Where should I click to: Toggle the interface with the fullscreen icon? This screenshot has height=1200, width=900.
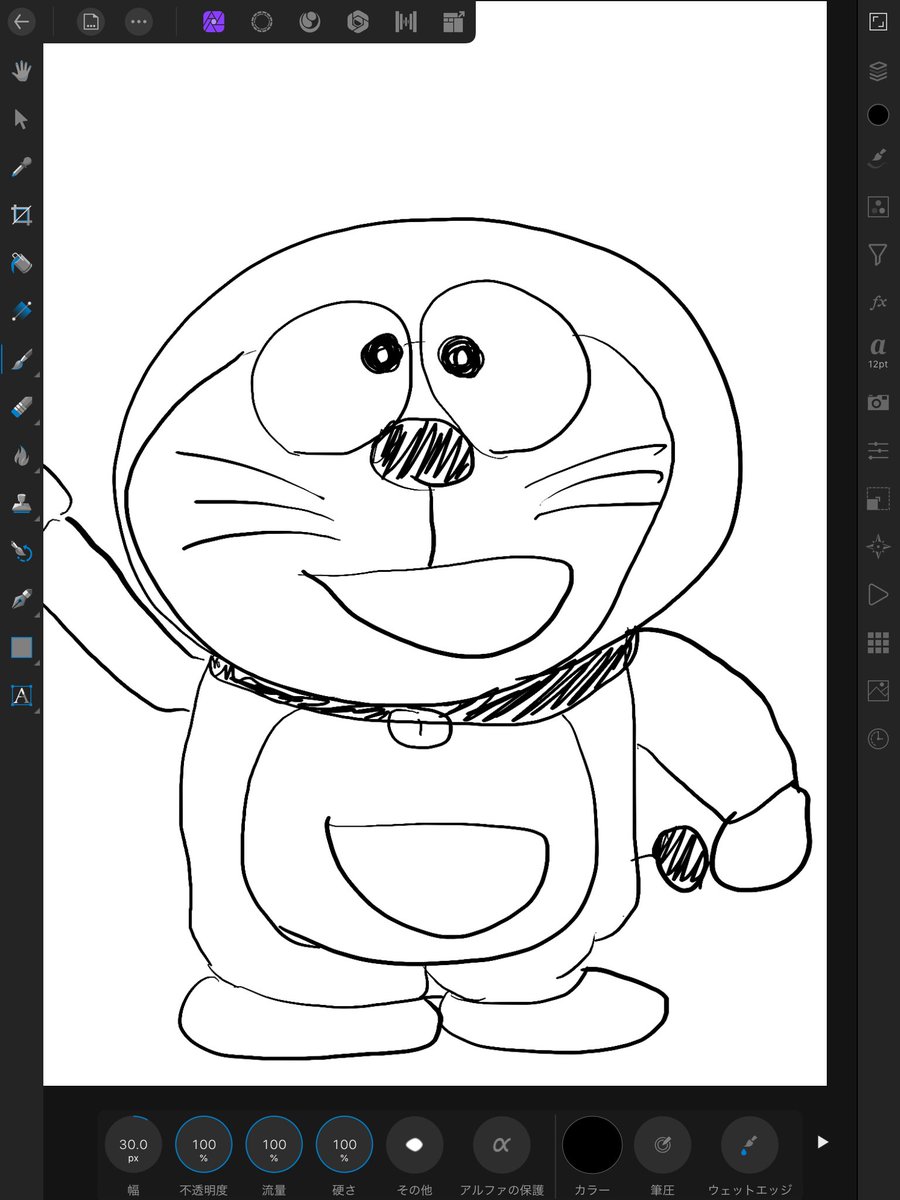click(x=878, y=22)
